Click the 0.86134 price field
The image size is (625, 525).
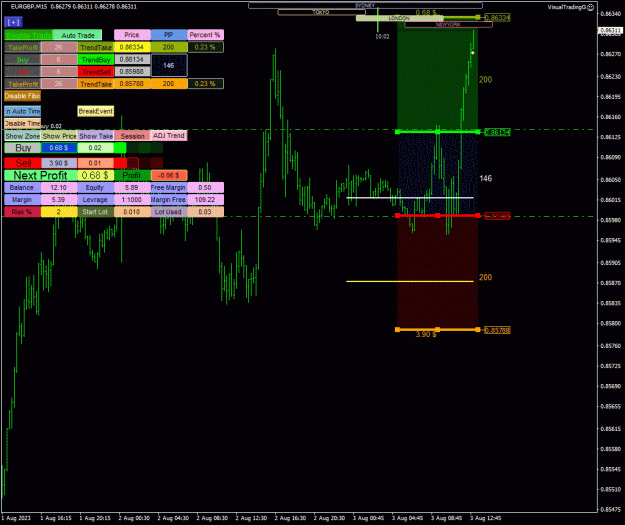pos(132,59)
